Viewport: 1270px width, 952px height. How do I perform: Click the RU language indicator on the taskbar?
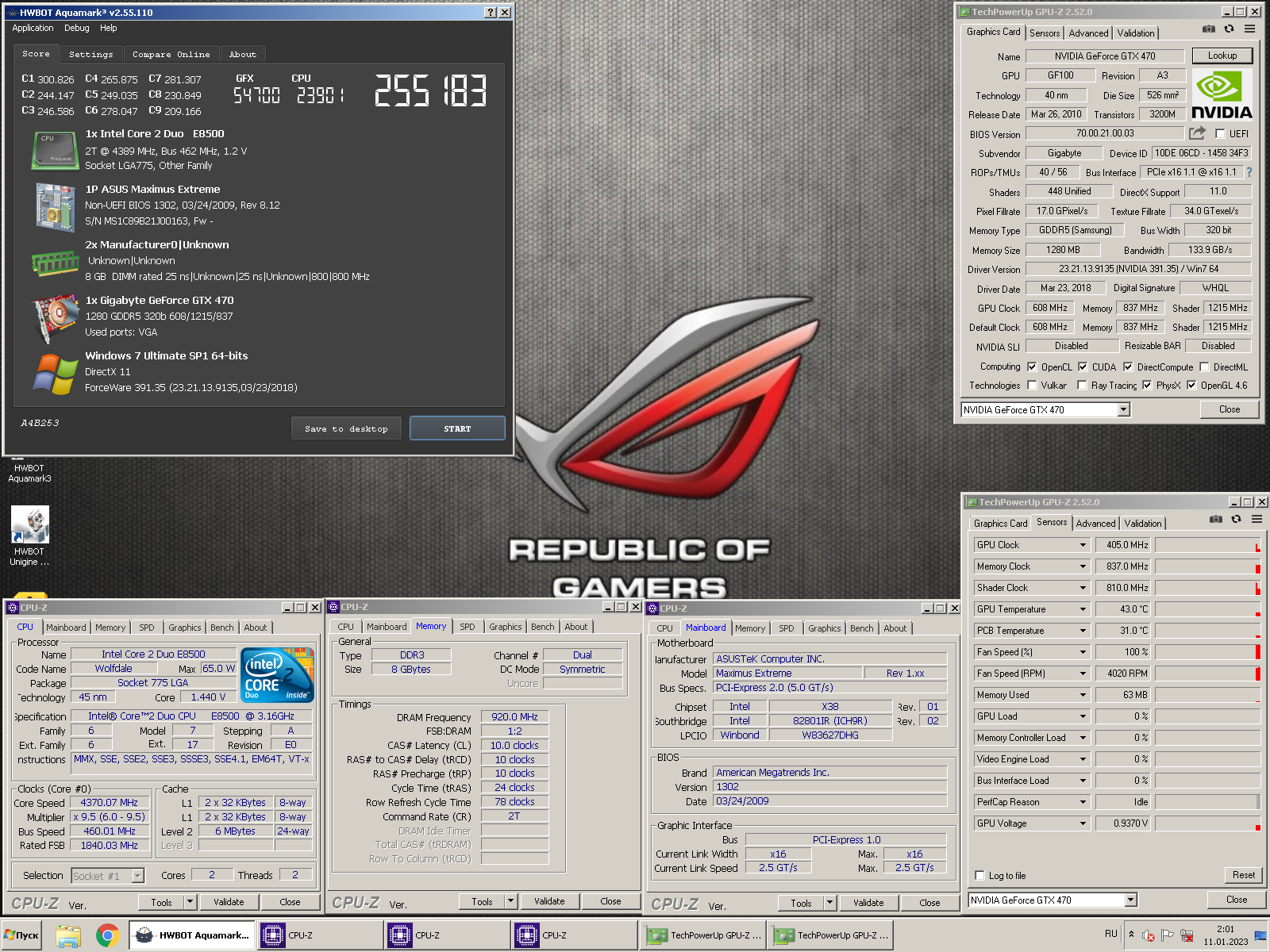point(1110,934)
